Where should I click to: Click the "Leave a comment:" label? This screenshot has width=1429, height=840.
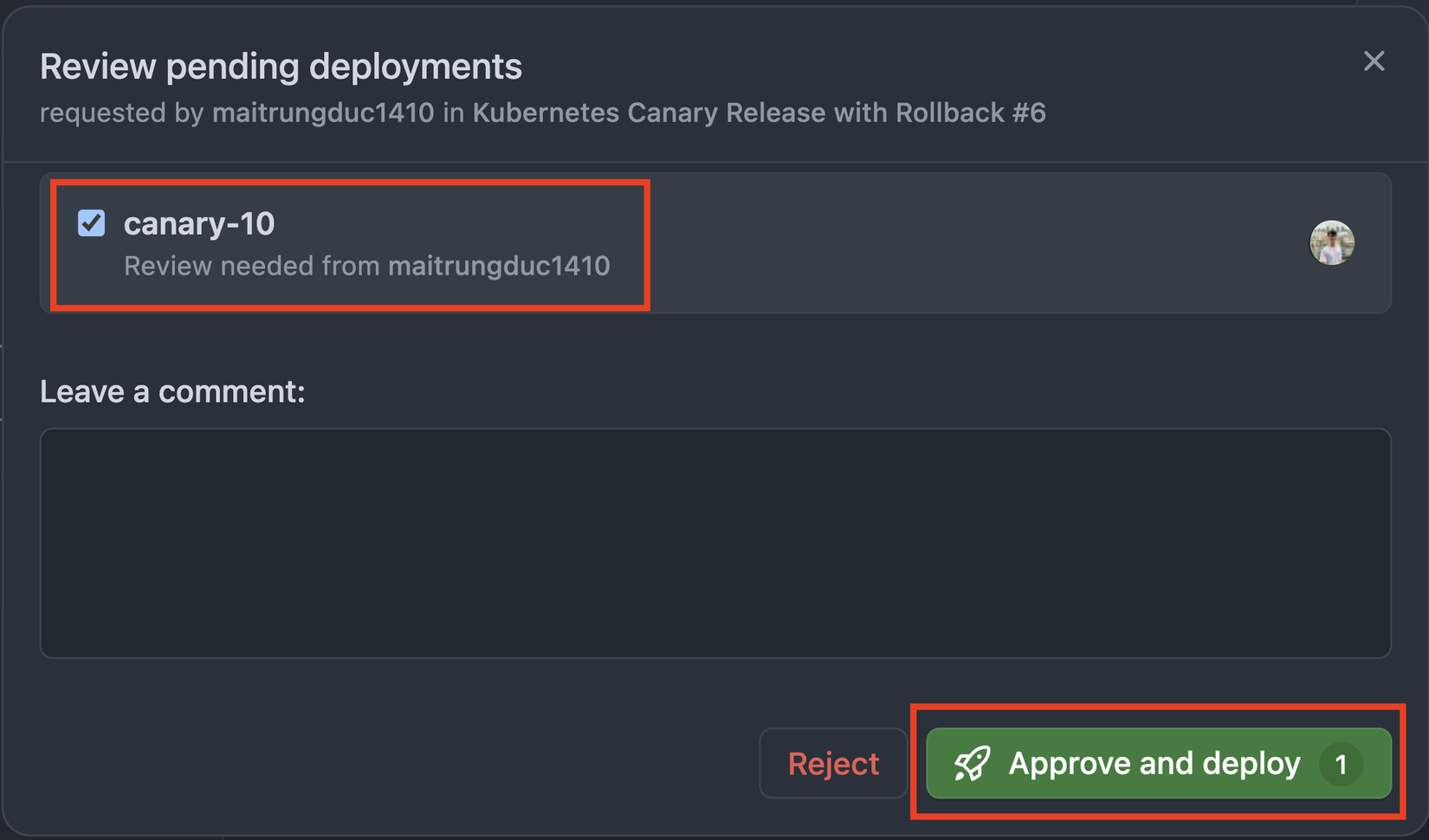[172, 391]
